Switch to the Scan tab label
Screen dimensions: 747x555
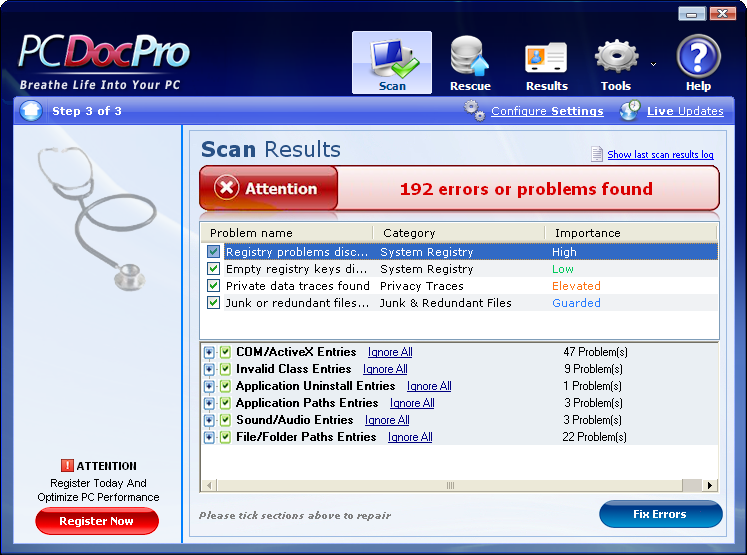click(x=392, y=86)
